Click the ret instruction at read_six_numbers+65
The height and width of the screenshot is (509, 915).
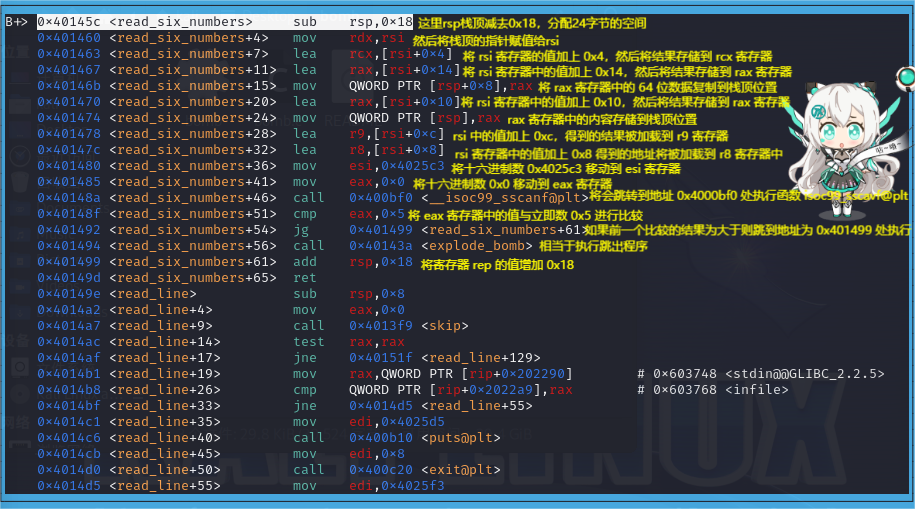click(305, 277)
